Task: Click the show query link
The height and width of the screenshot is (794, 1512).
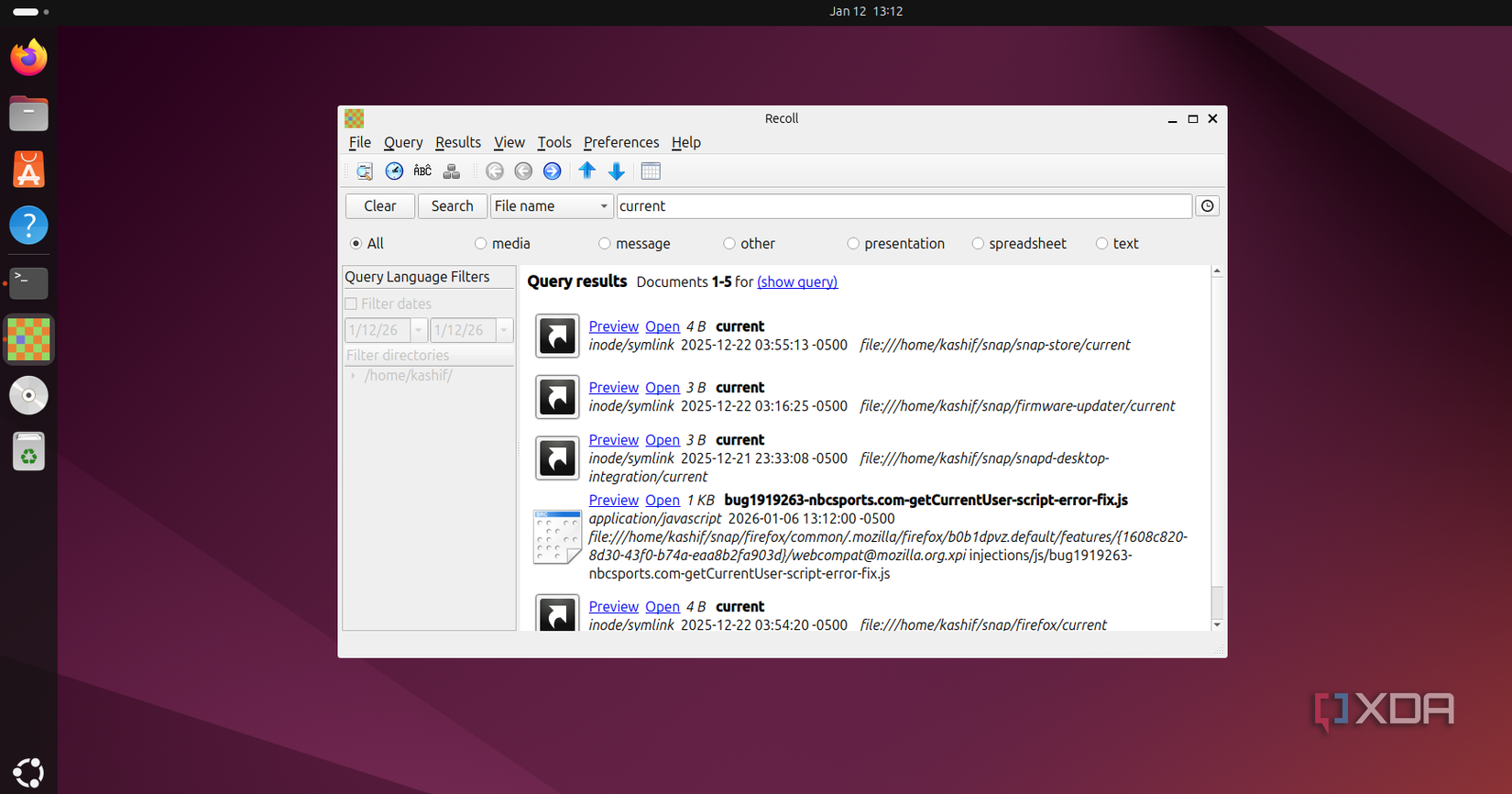Action: [797, 282]
